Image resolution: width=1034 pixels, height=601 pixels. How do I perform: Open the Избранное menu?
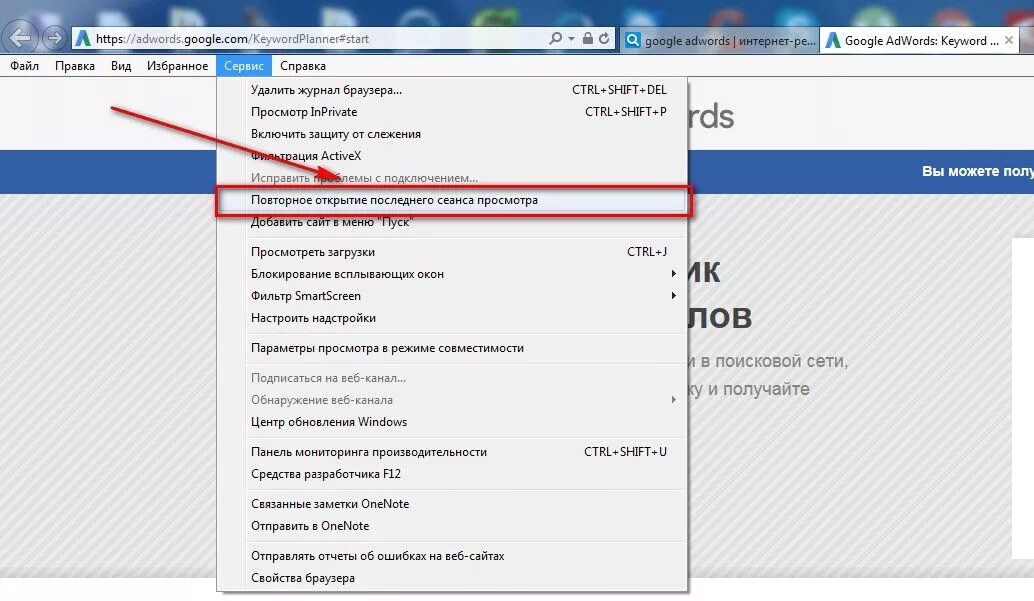(177, 66)
